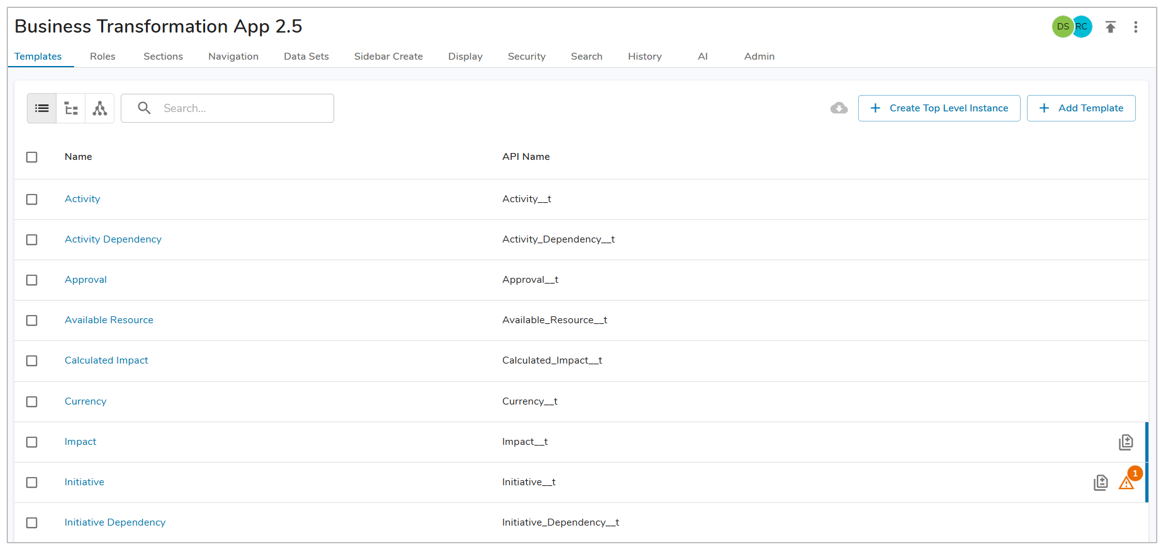Click the DS user avatar
This screenshot has height=548, width=1162.
[1061, 27]
